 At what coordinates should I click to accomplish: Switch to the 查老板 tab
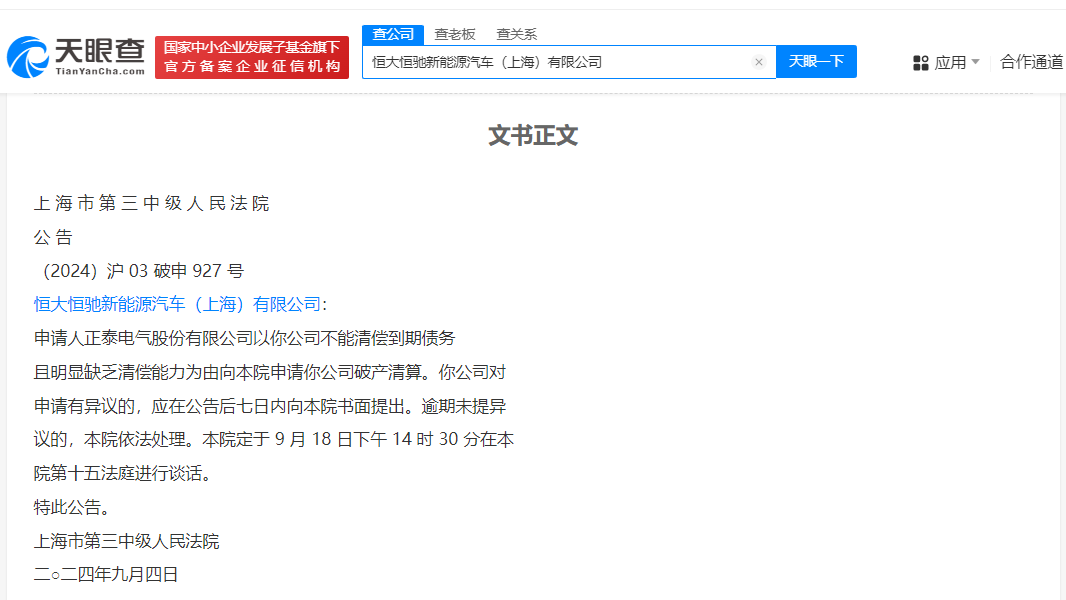click(455, 33)
